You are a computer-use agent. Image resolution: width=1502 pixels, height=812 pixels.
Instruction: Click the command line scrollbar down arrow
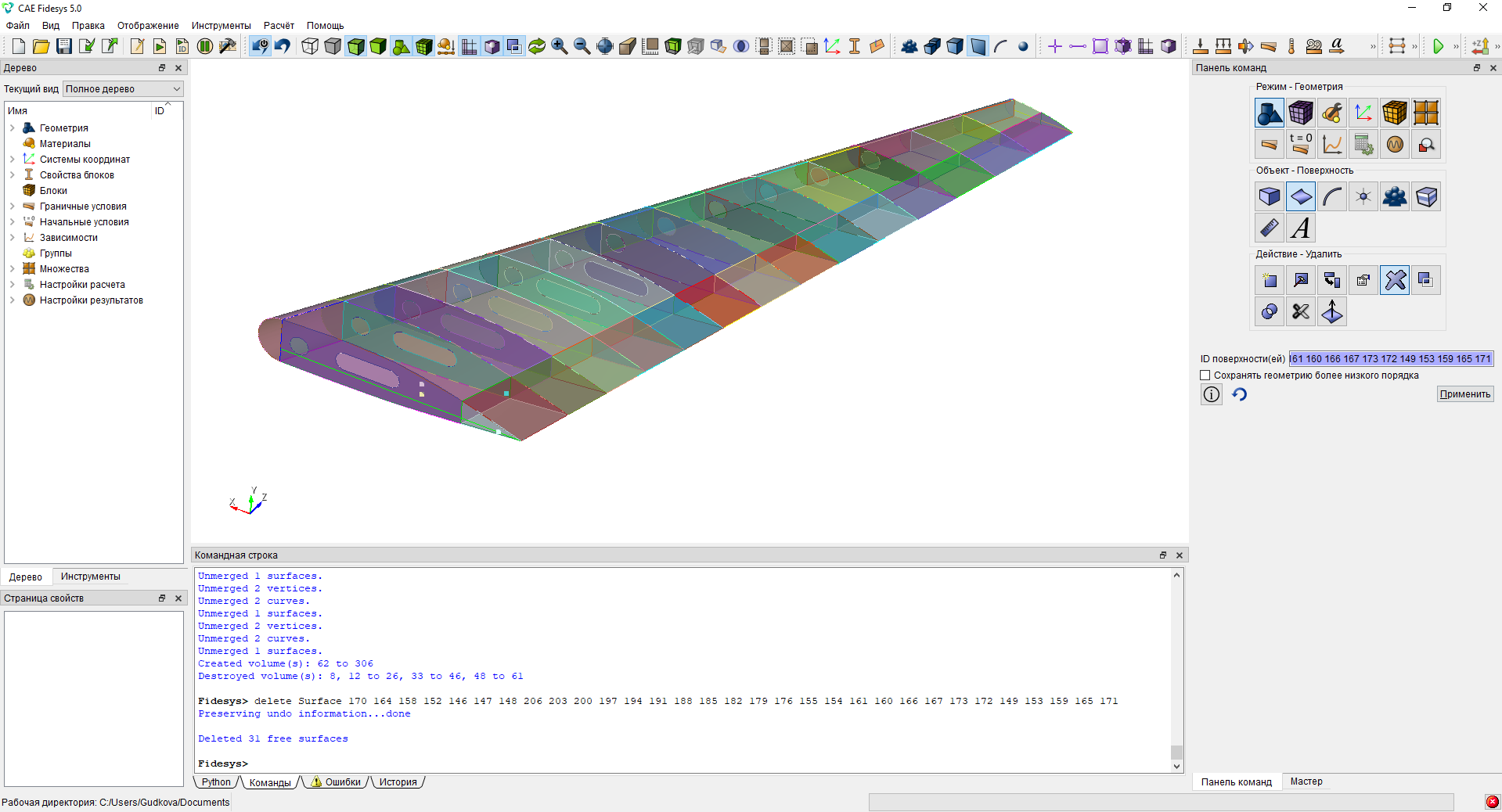[1176, 767]
